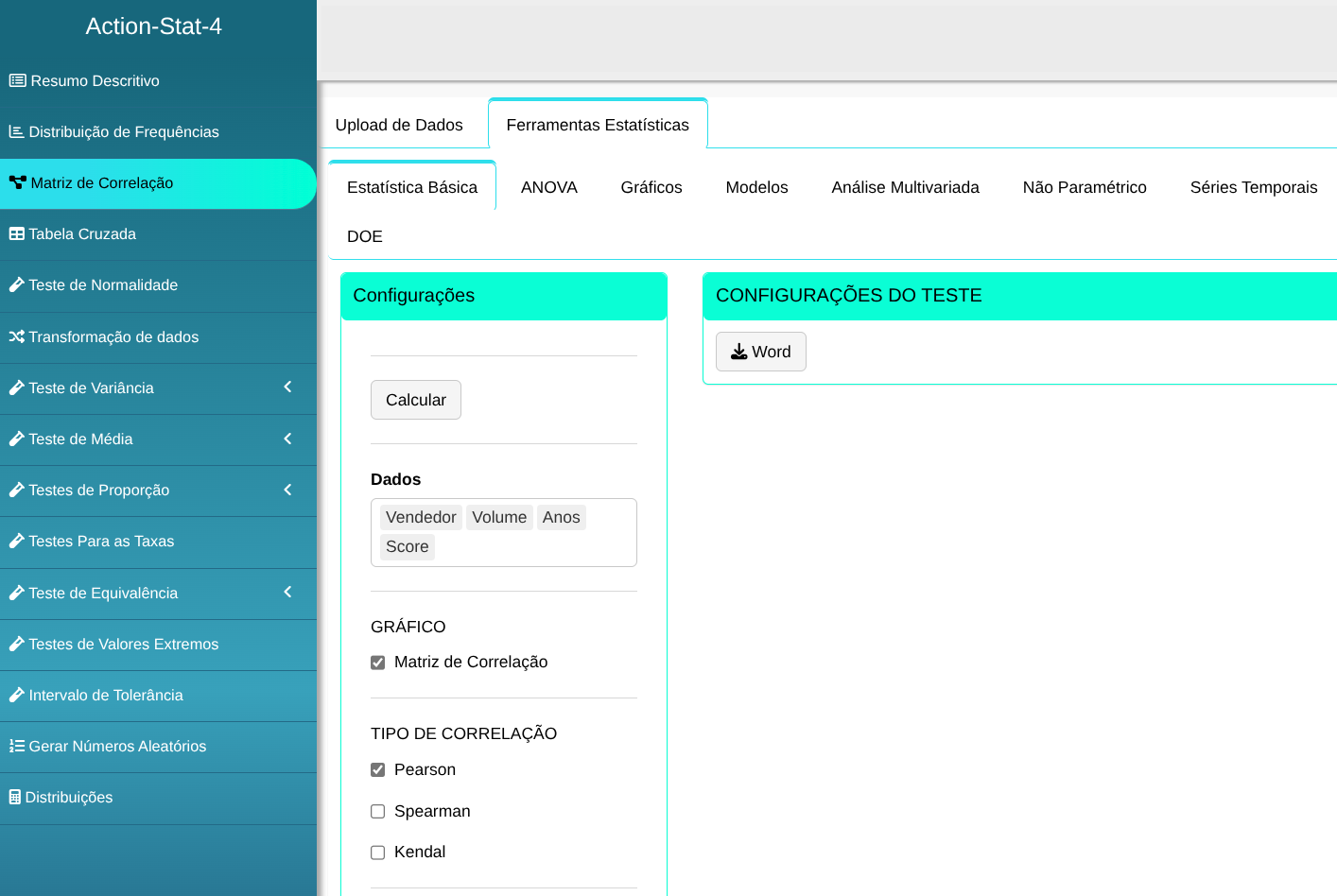Expand the Teste de Média submenu chevron
This screenshot has height=896, width=1337.
click(287, 439)
